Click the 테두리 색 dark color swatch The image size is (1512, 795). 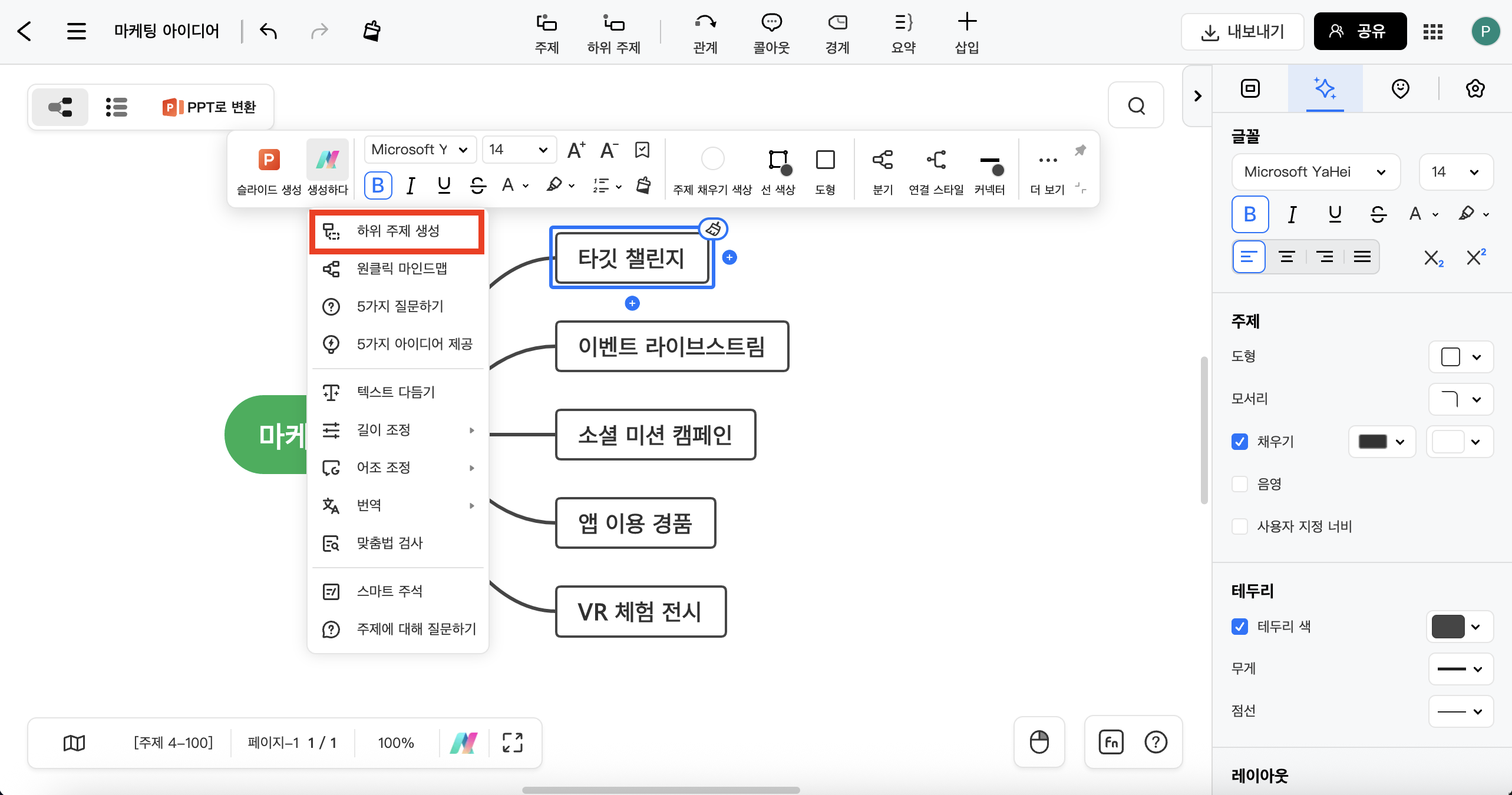pos(1448,627)
